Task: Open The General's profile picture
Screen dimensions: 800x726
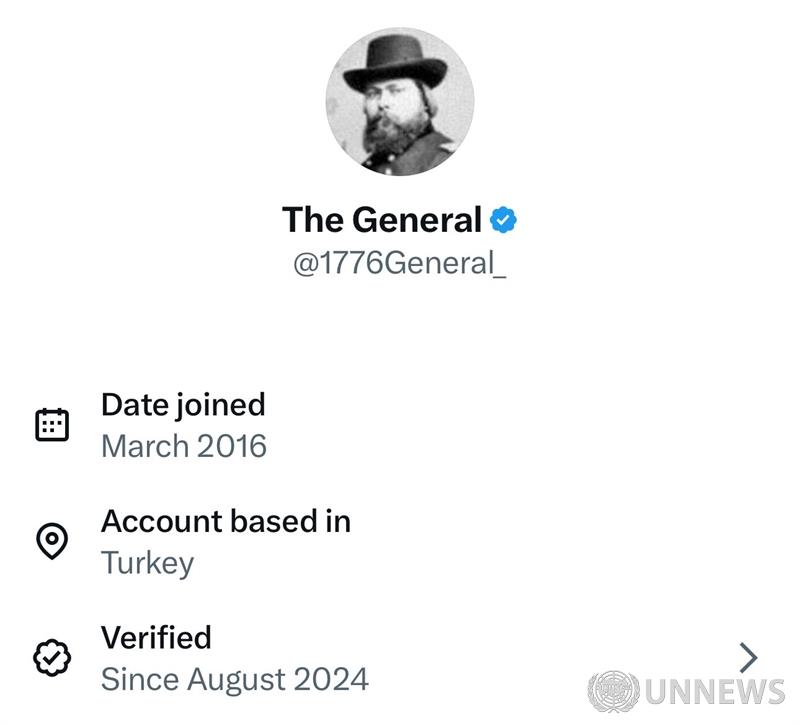Action: [x=400, y=100]
